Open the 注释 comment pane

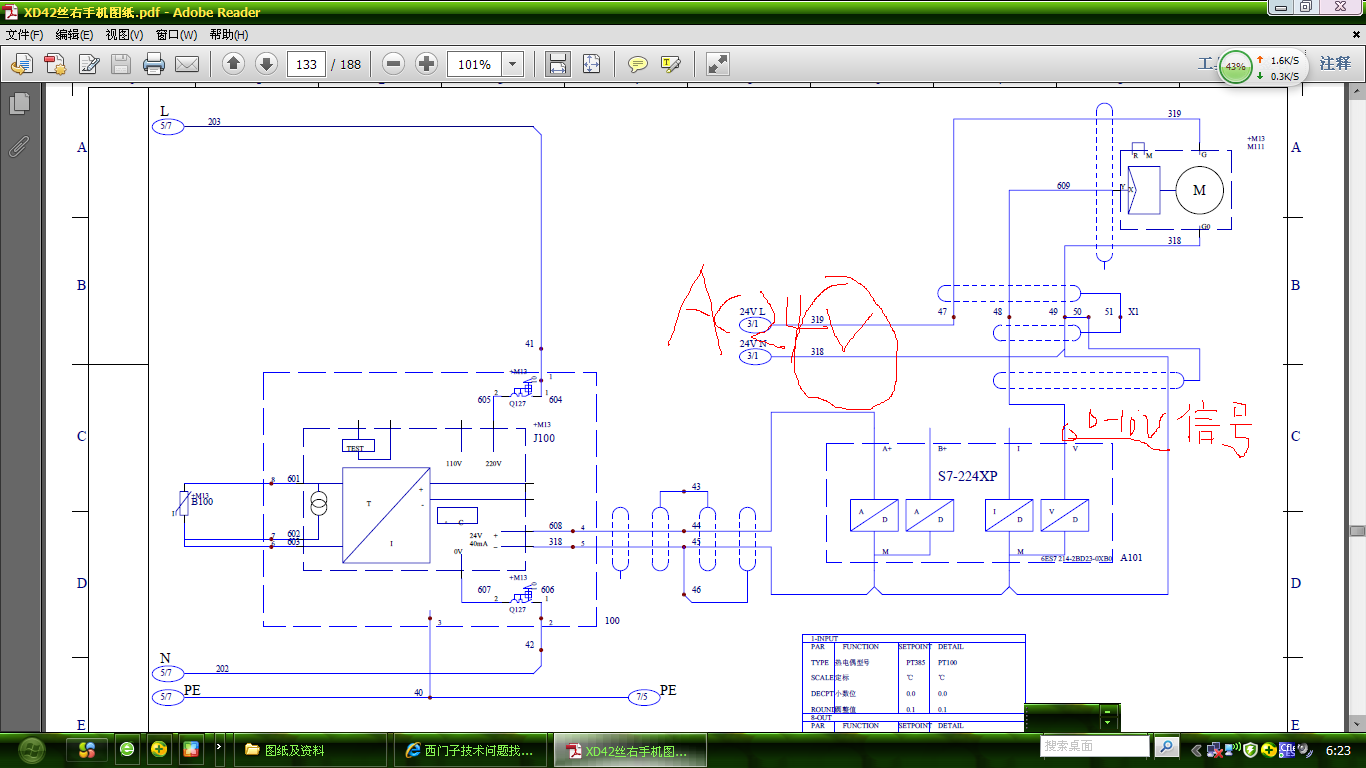point(1335,64)
